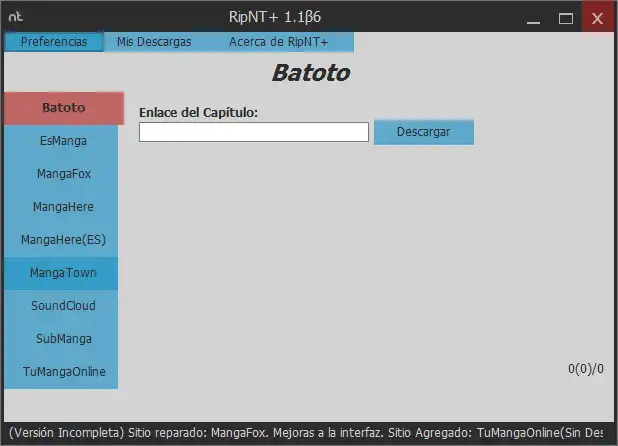Close the RipNT+ window

[598, 18]
